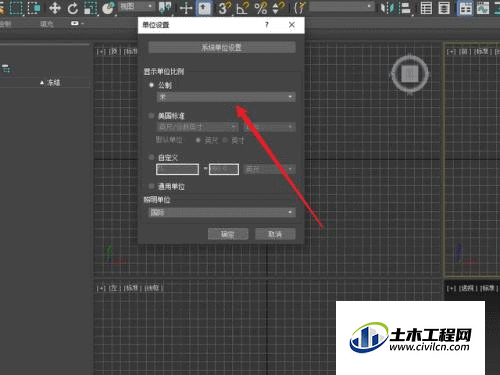Click the Use Pivot Point Center icon
This screenshot has width=500, height=375.
[165, 8]
